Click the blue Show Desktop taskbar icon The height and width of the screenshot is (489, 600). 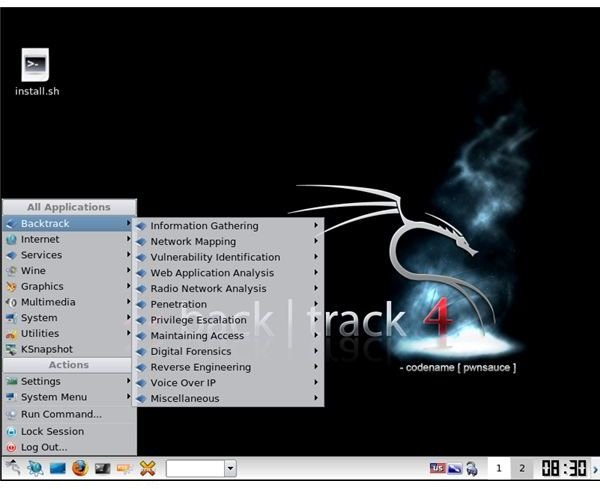(58, 468)
